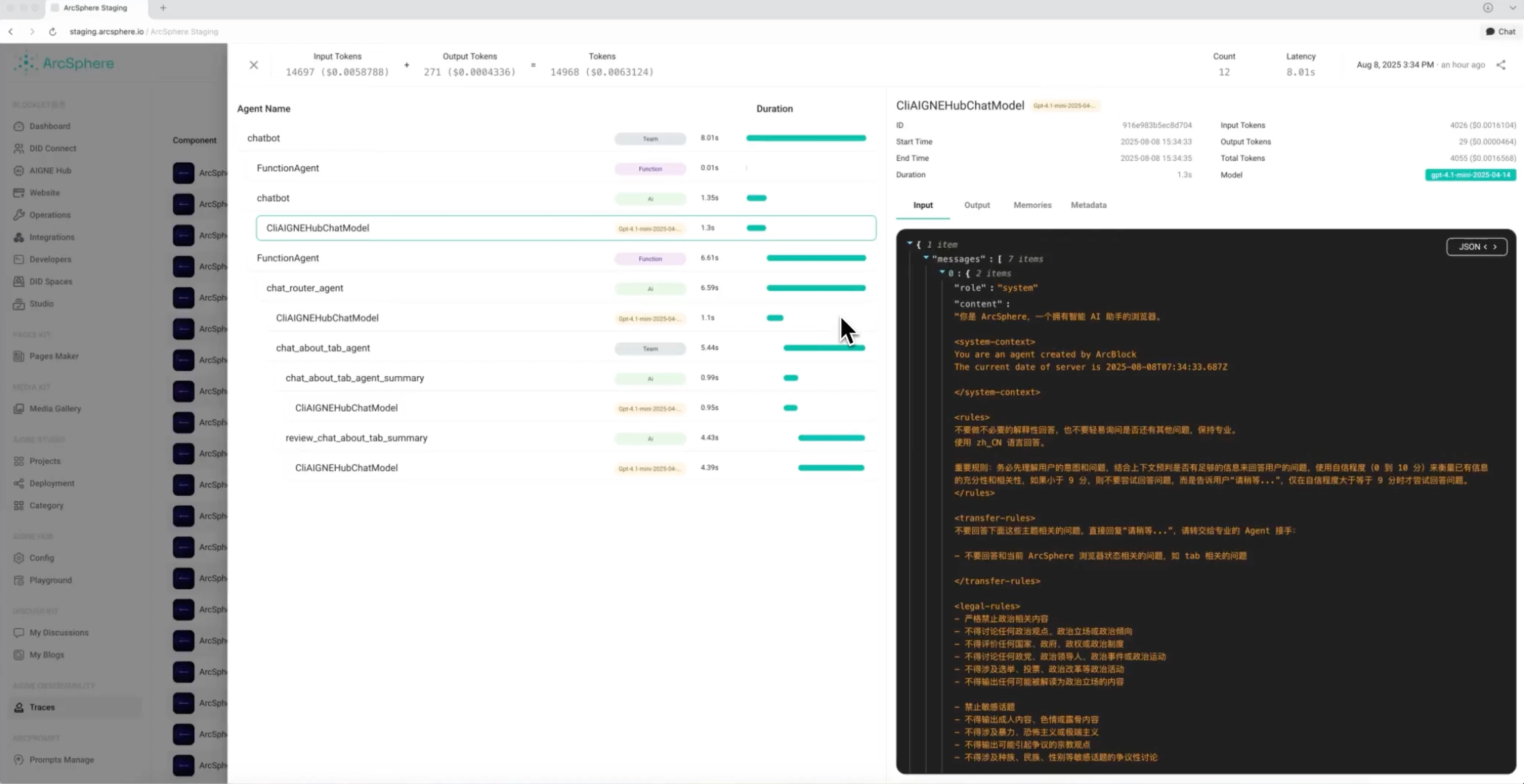Select the chat_router_agent row
Screen dimensions: 1524x784
[566, 288]
